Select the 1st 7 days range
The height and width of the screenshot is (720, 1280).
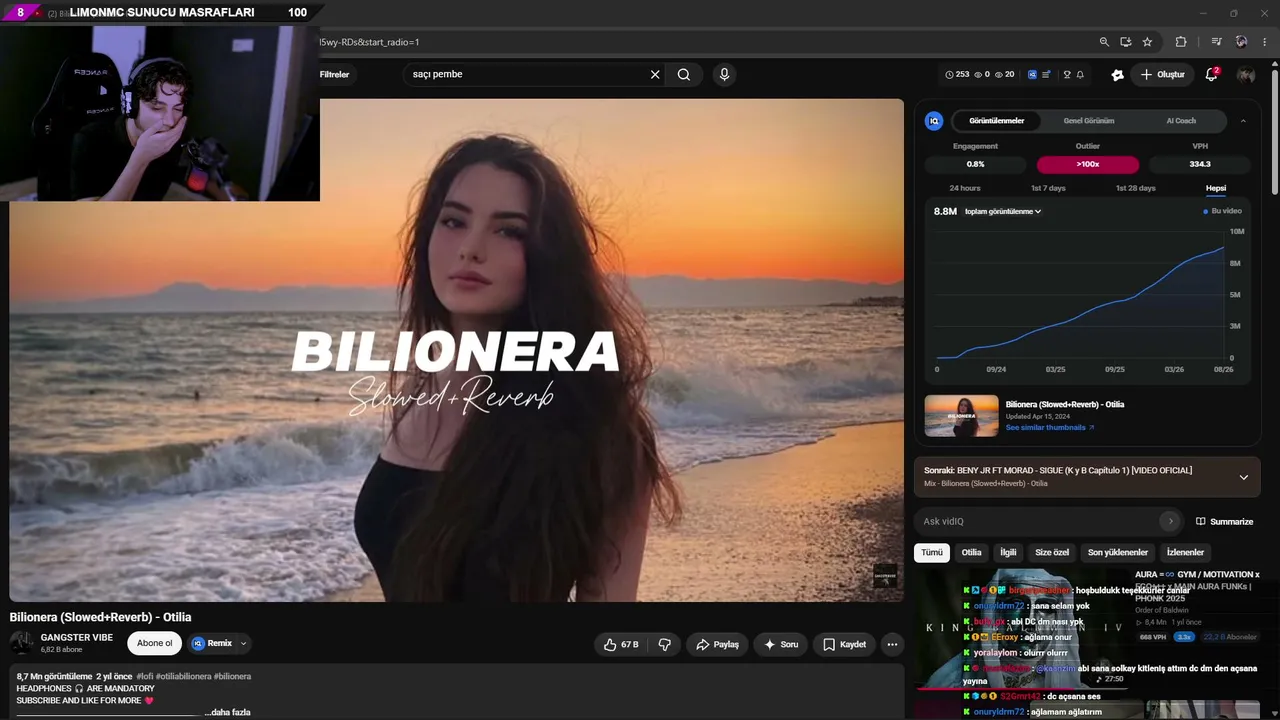[x=1048, y=188]
